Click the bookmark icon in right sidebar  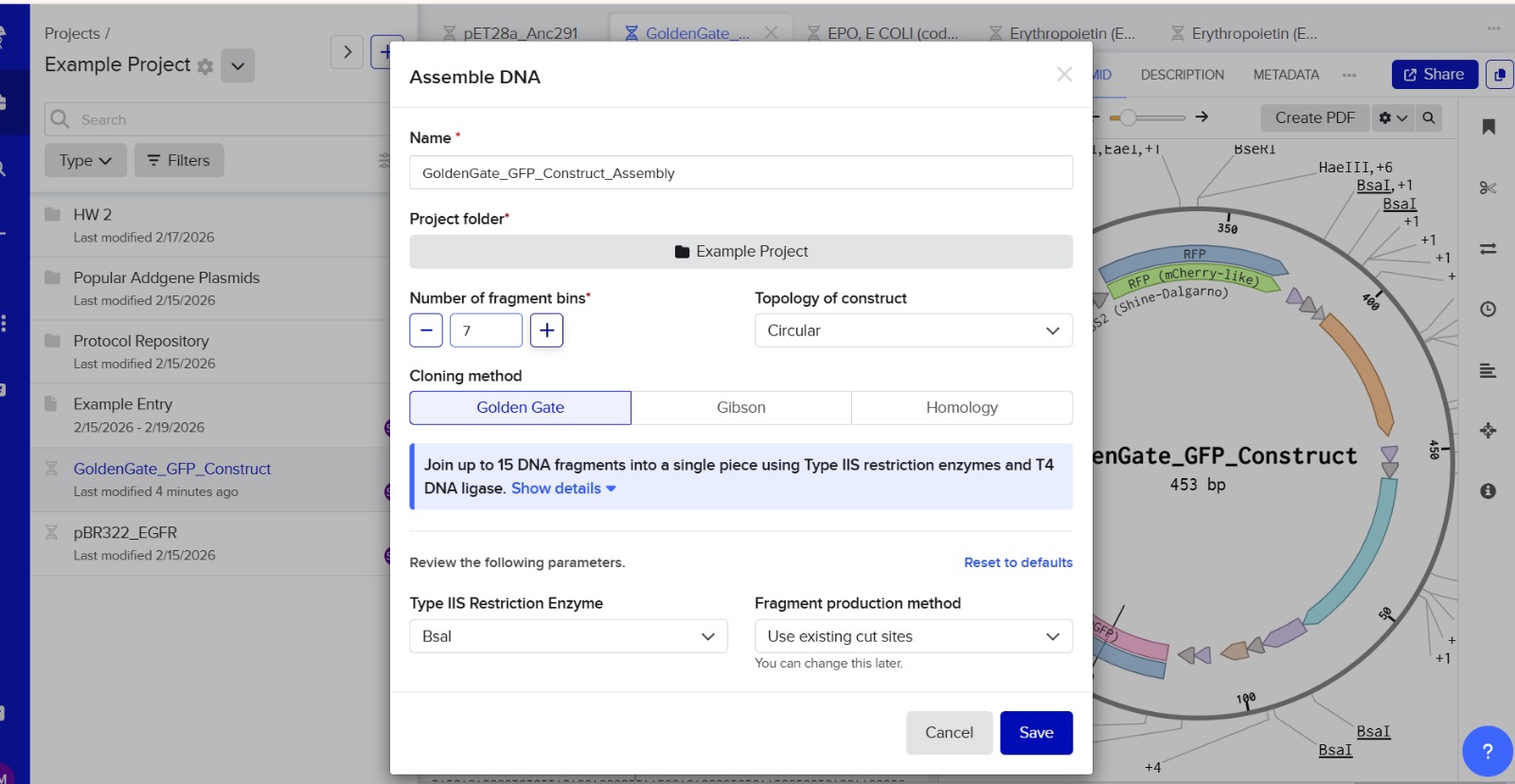click(1488, 127)
